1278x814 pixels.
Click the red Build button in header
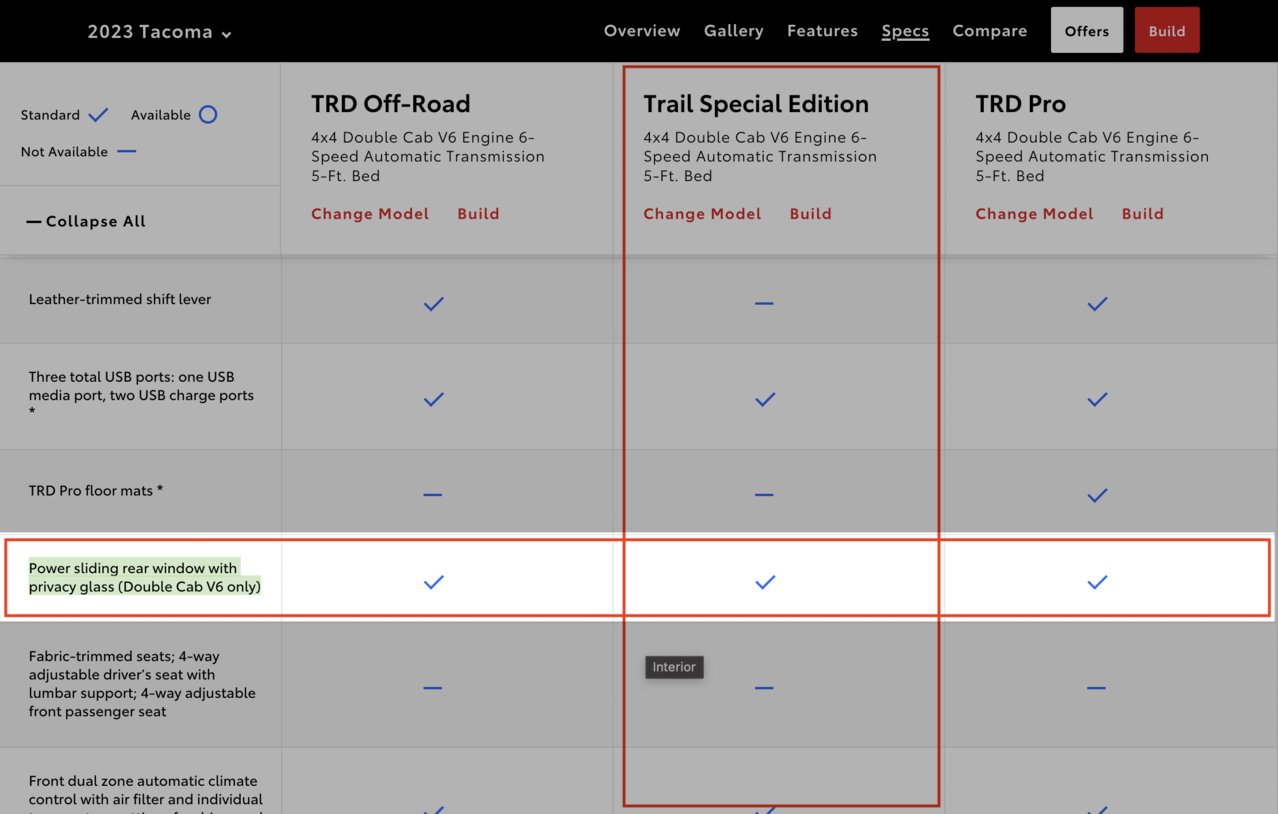[x=1167, y=30]
